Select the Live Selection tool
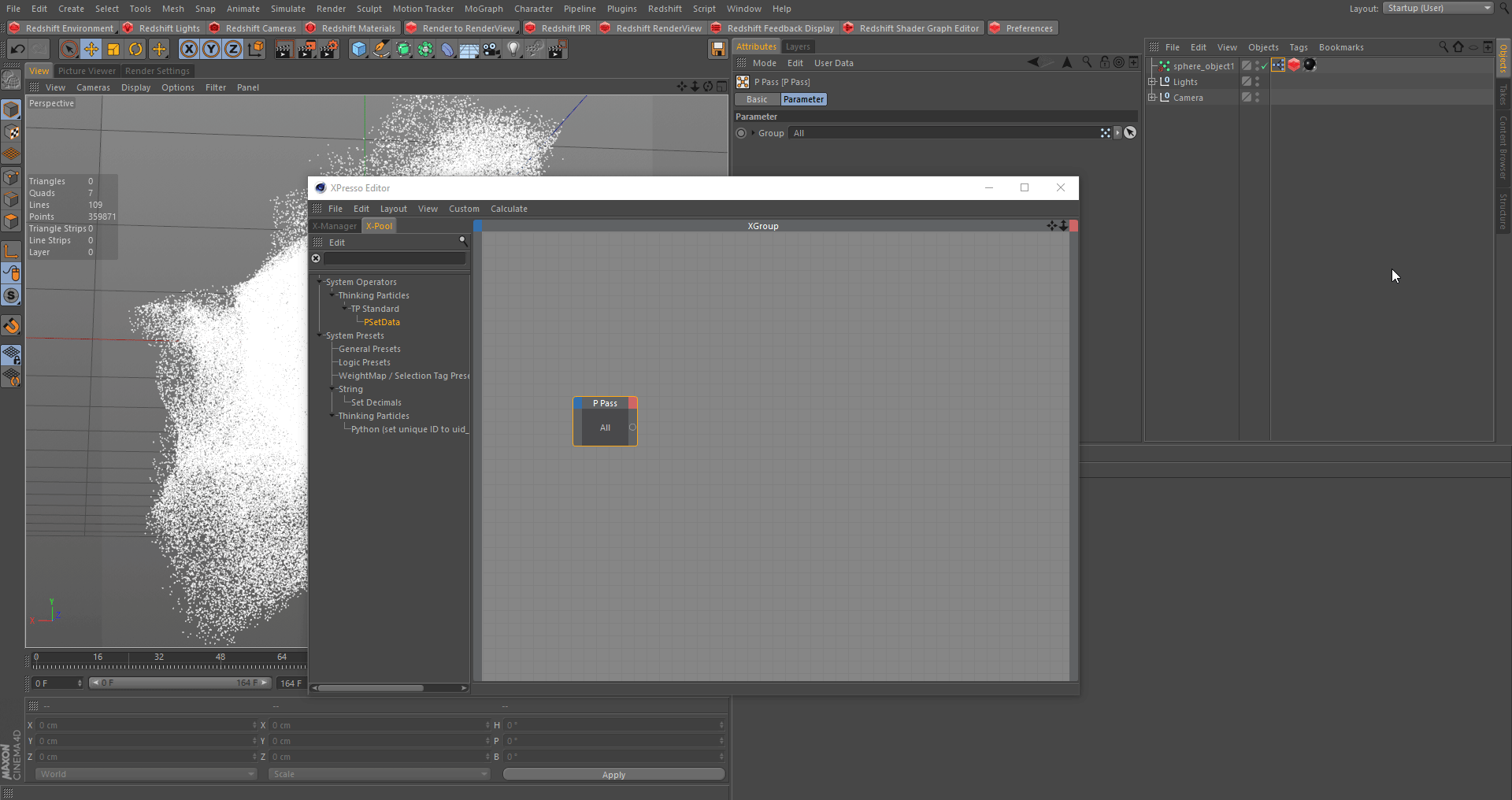 69,50
